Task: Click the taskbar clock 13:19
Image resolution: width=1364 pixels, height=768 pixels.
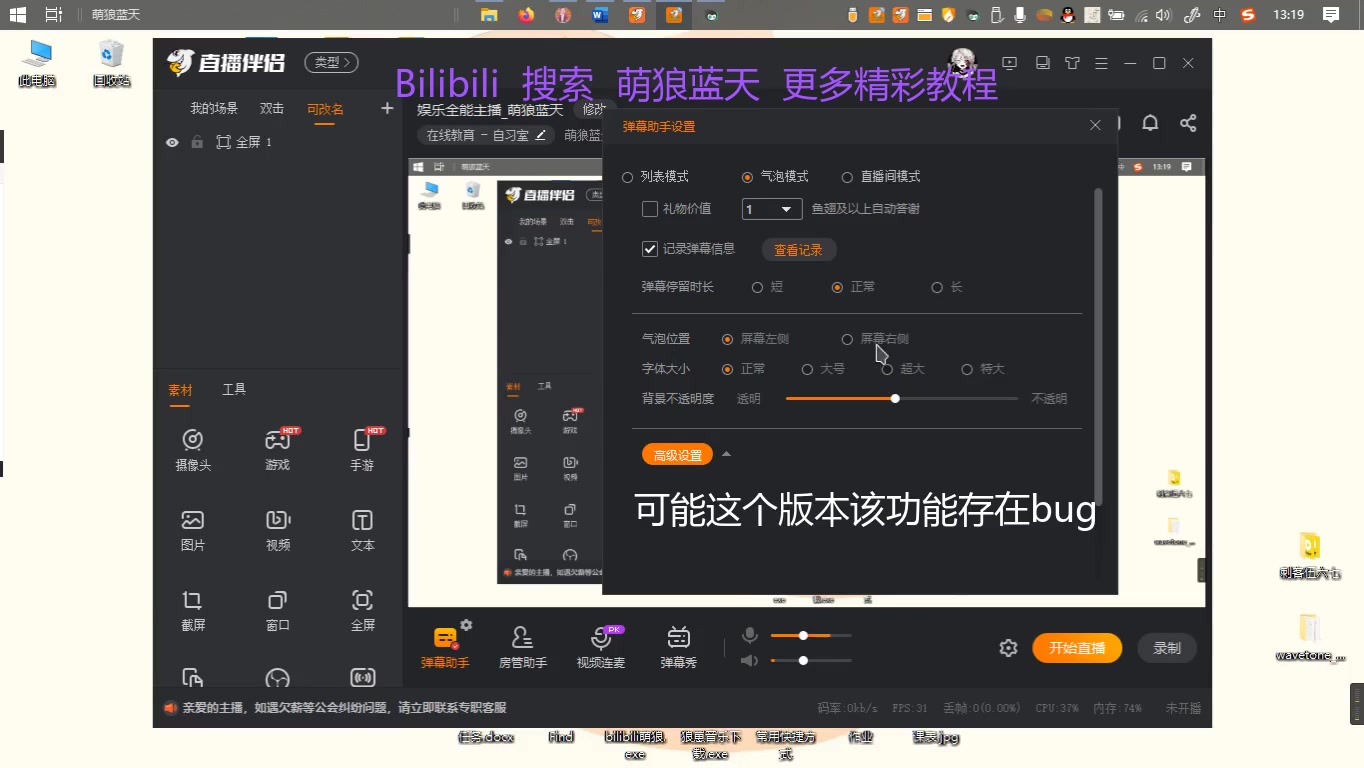Action: 1289,15
